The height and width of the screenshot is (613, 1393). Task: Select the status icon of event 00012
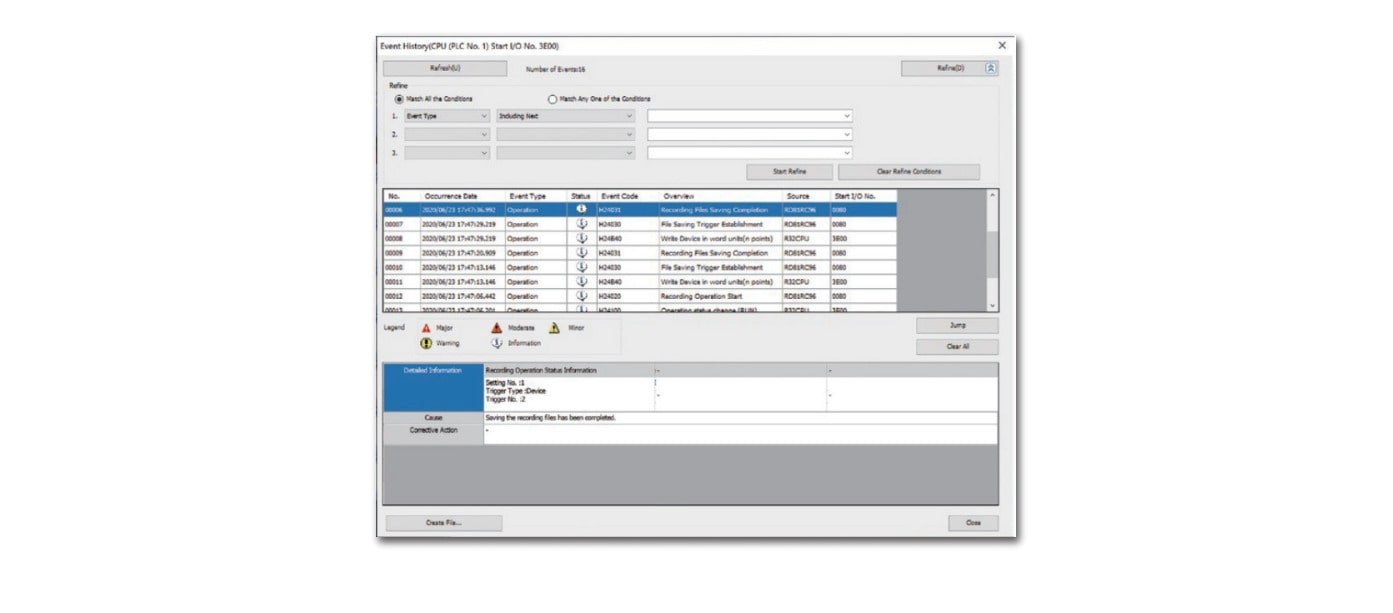581,296
